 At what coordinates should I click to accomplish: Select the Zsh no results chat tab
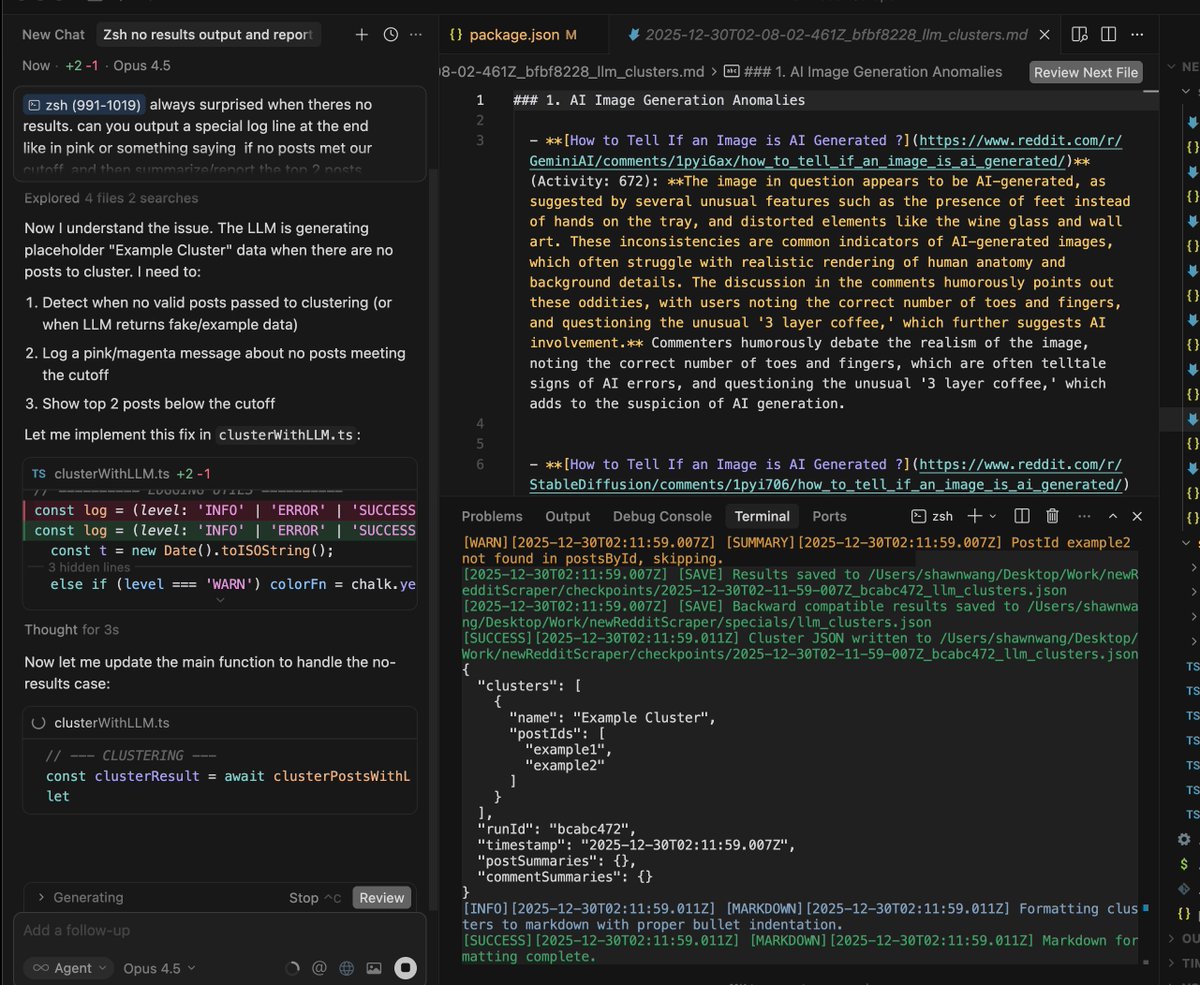coord(208,34)
